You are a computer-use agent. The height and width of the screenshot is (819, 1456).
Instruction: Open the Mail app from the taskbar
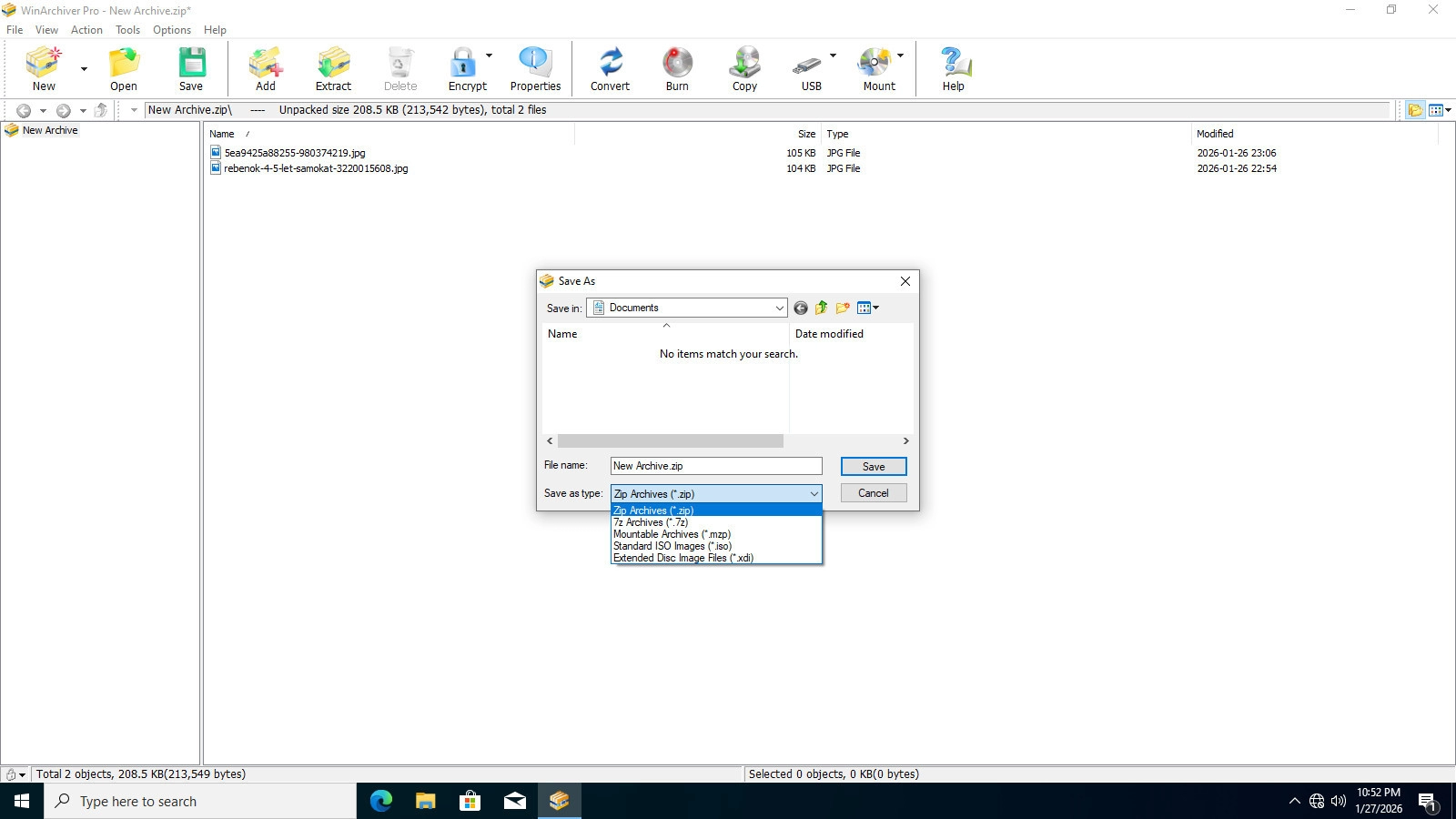pyautogui.click(x=515, y=801)
